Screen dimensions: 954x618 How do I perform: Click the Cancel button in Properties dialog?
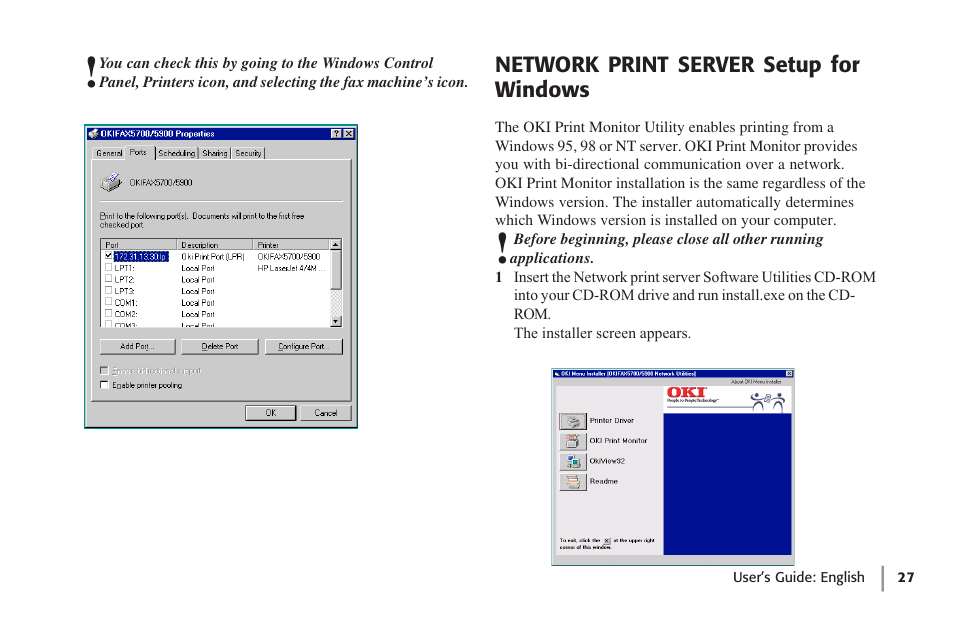326,413
